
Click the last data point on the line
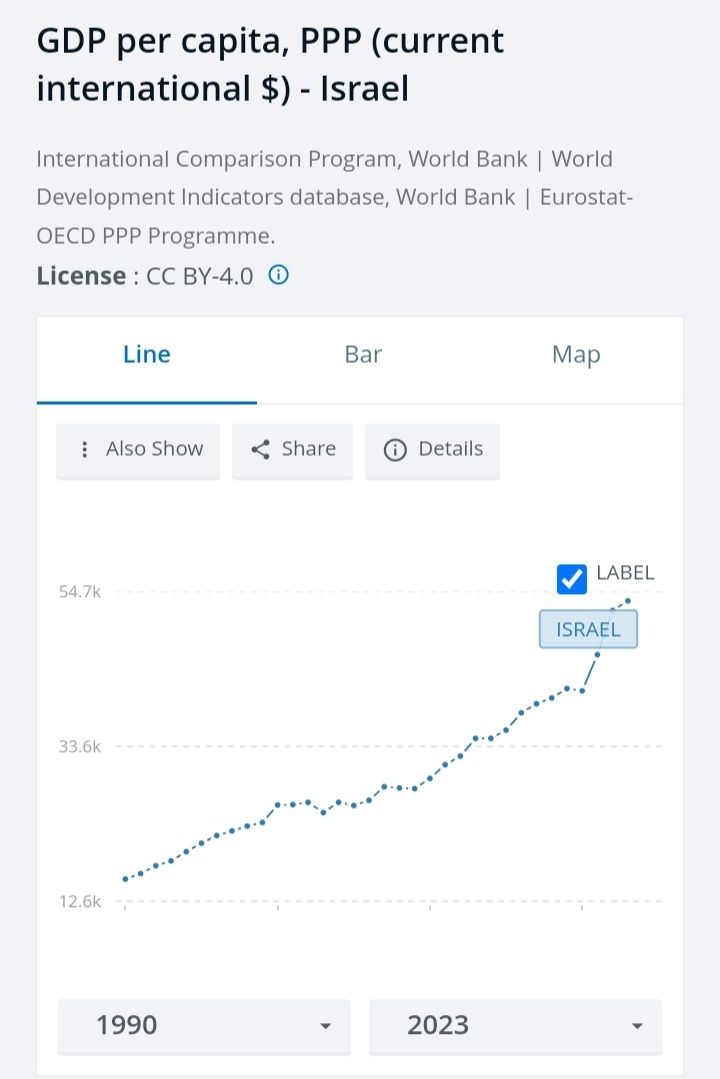click(x=628, y=601)
